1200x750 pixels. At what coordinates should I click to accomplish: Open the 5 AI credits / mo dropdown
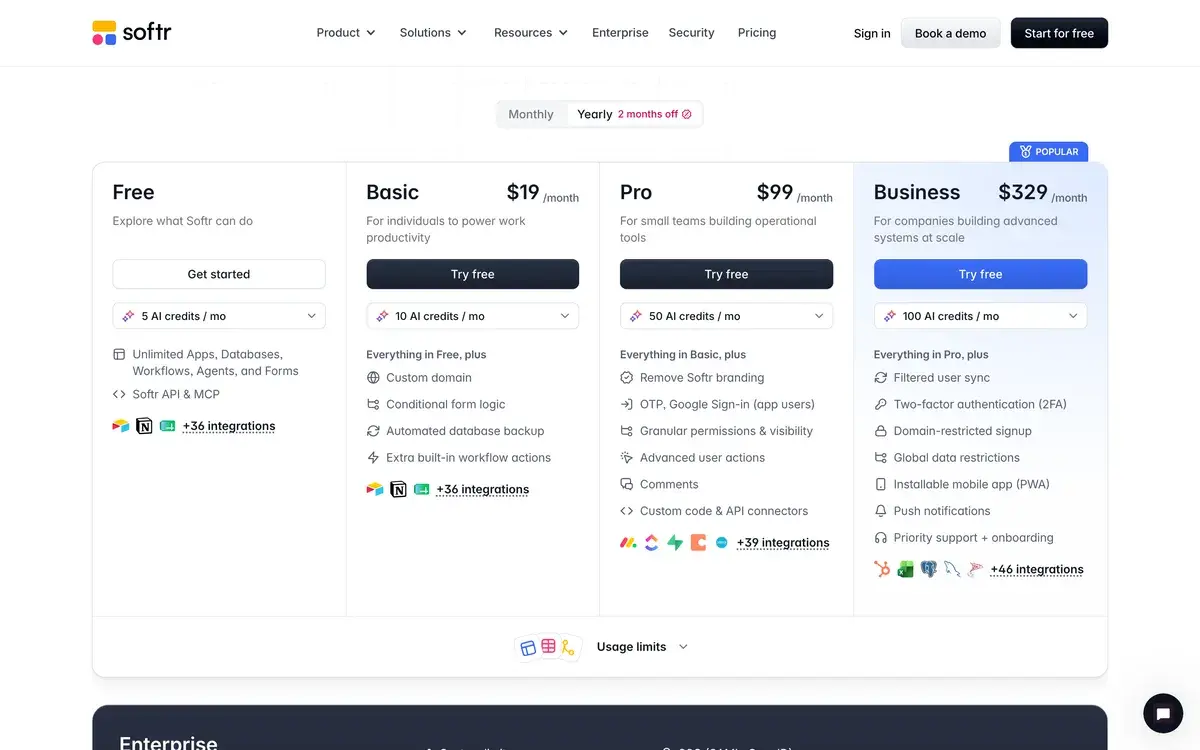(x=219, y=316)
